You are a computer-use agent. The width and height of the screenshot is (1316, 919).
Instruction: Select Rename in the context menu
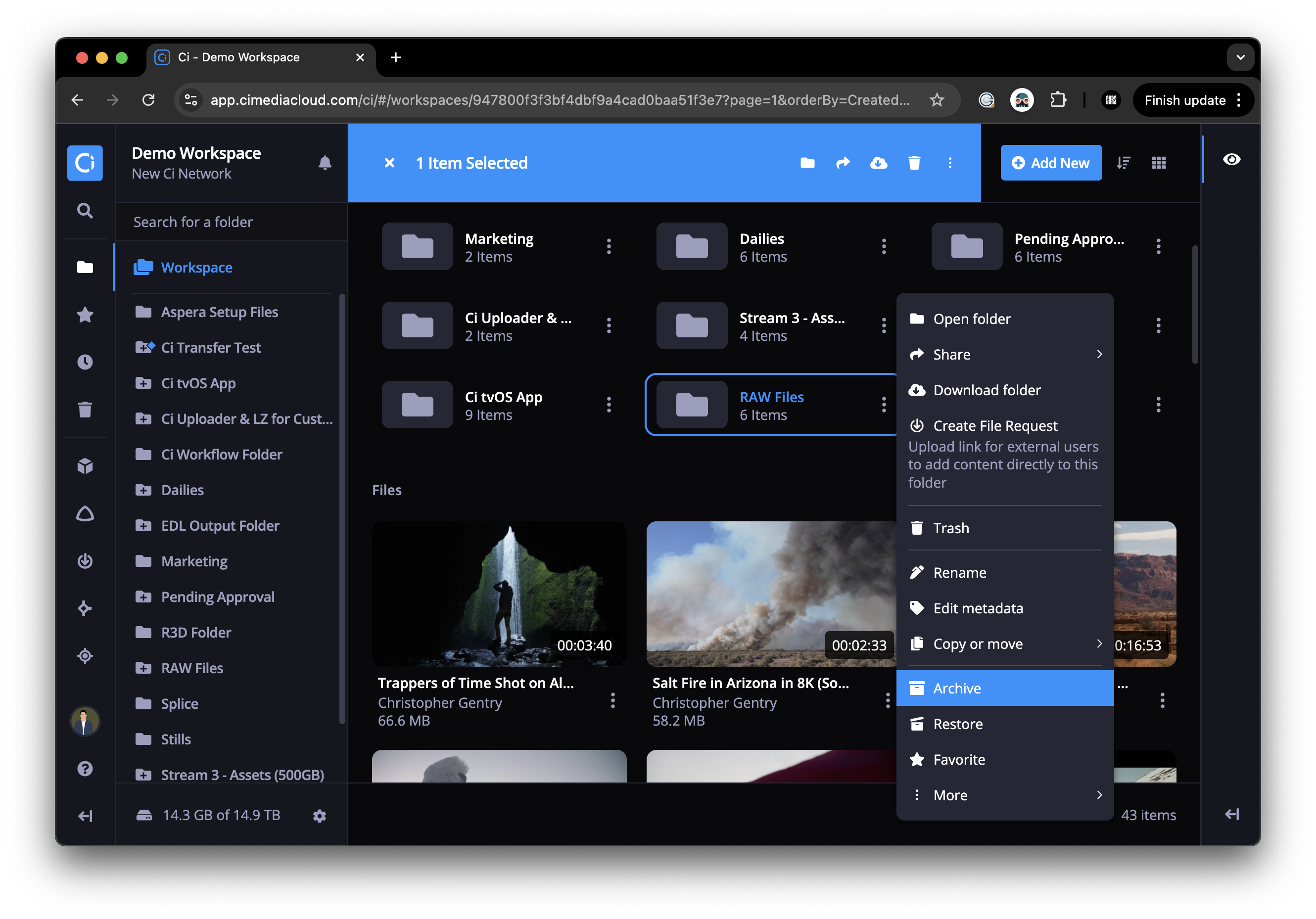(x=1005, y=572)
